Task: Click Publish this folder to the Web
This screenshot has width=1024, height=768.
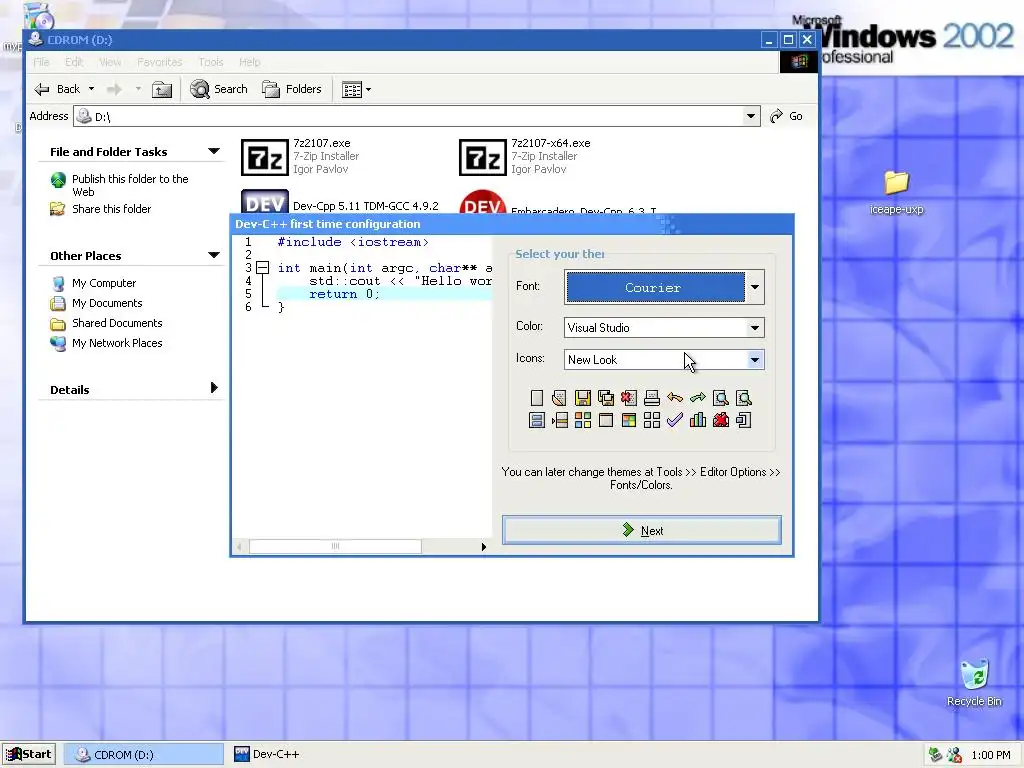Action: pyautogui.click(x=130, y=185)
